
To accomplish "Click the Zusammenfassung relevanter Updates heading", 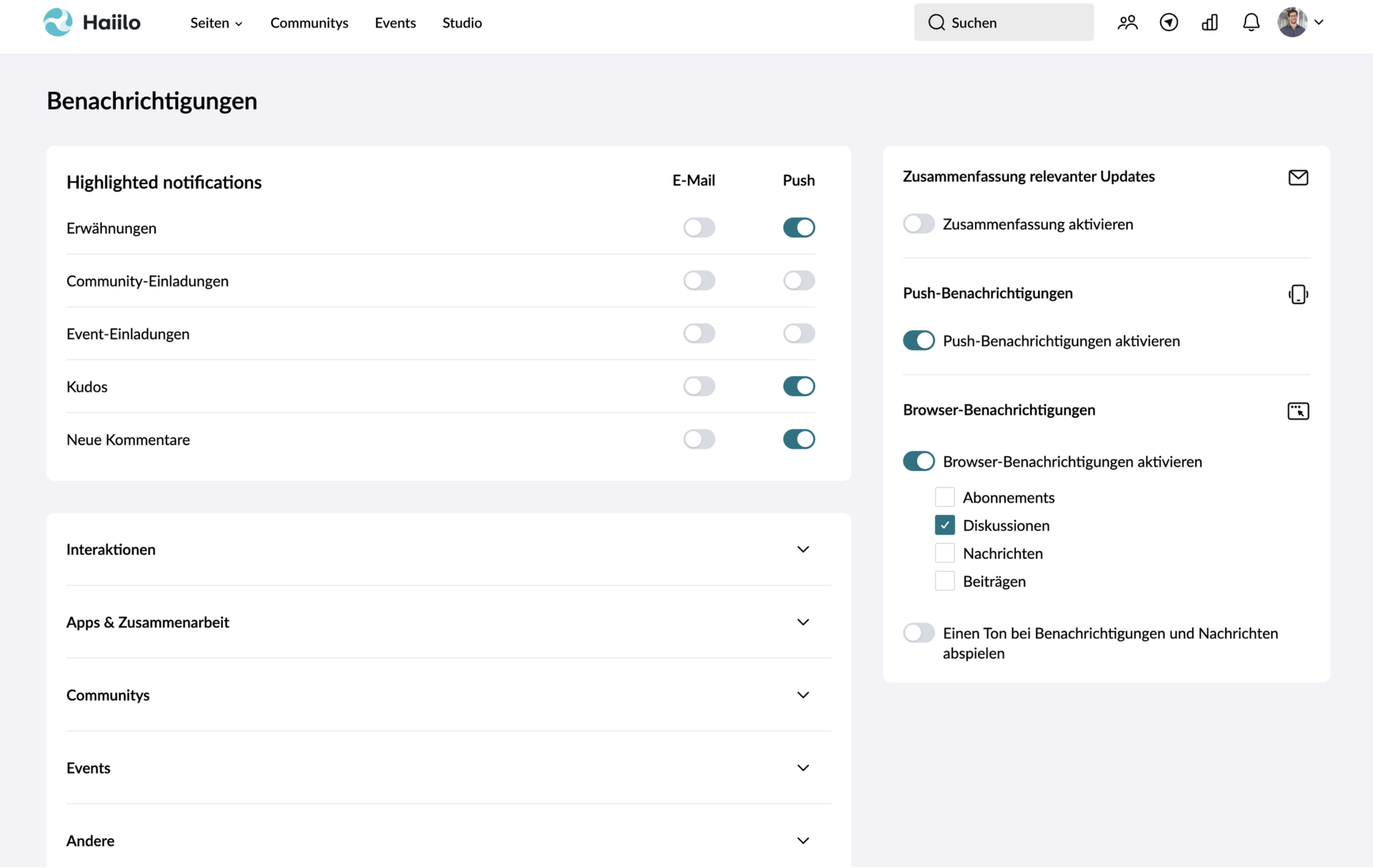I will pos(1028,177).
